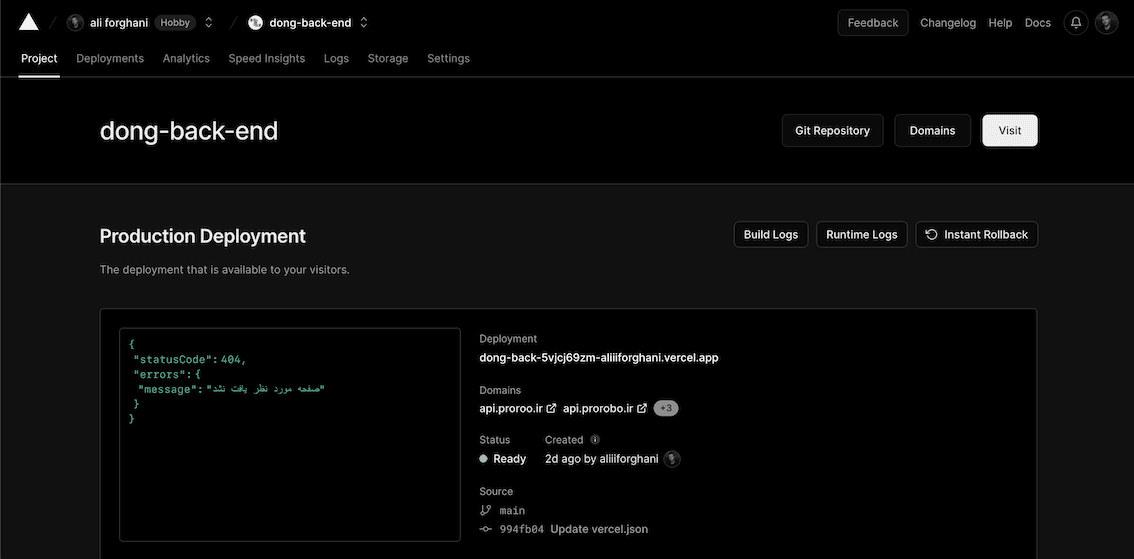Click the Hobby plan badge
The height and width of the screenshot is (559, 1134).
[x=175, y=22]
